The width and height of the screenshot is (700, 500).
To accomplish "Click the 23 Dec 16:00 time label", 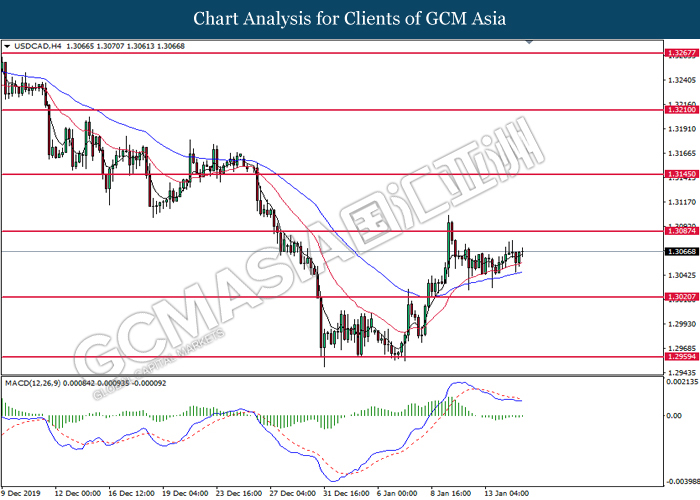I will point(239,493).
